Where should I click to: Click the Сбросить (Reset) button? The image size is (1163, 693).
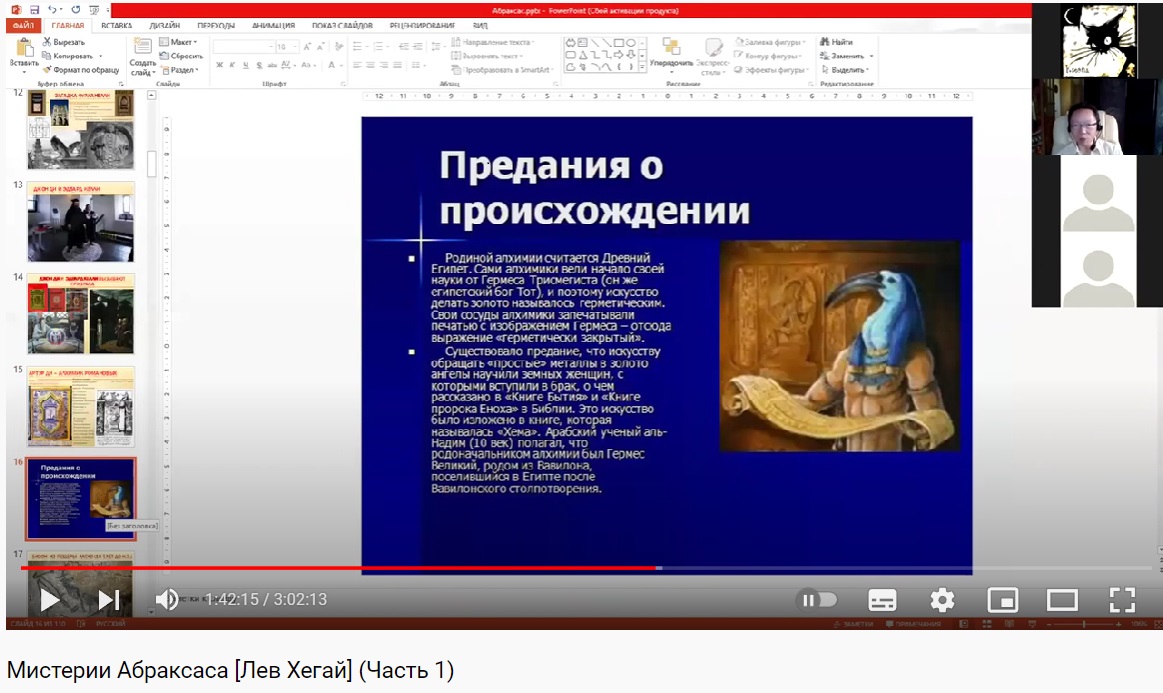point(181,56)
